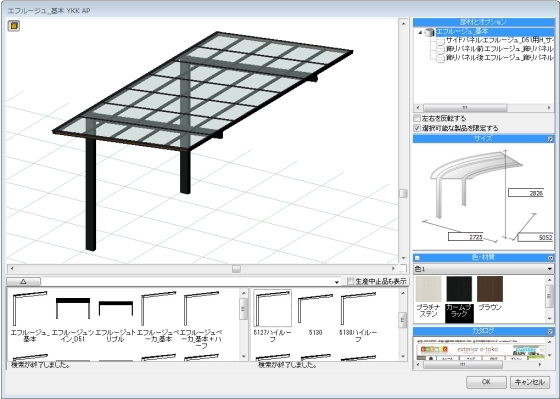Click the 3D preview scroll up arrow

(x=403, y=24)
